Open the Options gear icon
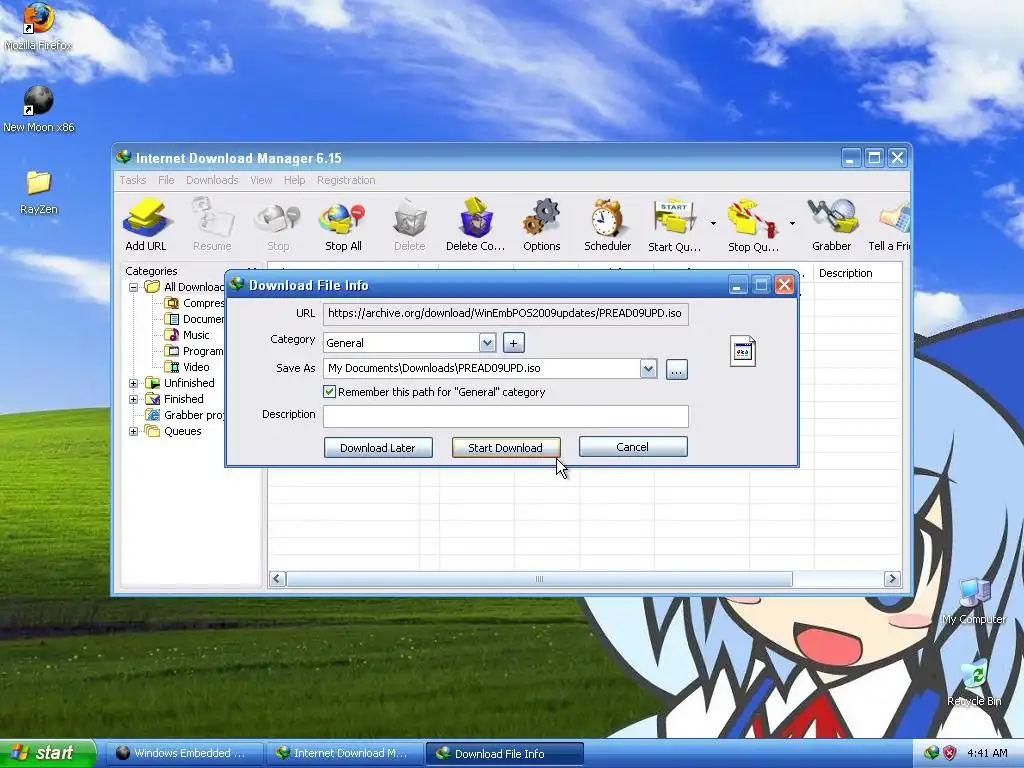The width and height of the screenshot is (1024, 768). coord(541,225)
